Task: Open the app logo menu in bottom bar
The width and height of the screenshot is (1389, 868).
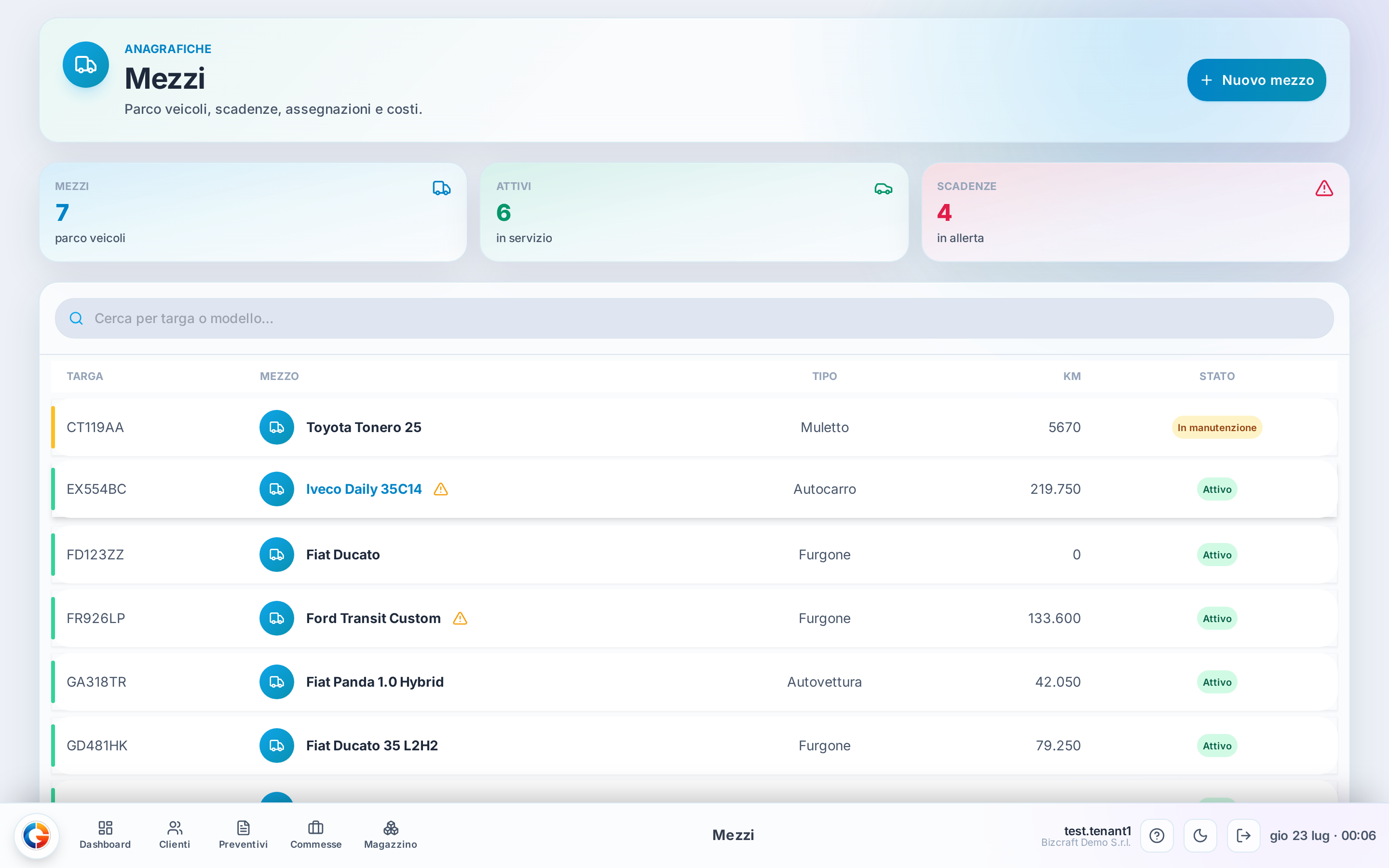Action: pyautogui.click(x=36, y=835)
